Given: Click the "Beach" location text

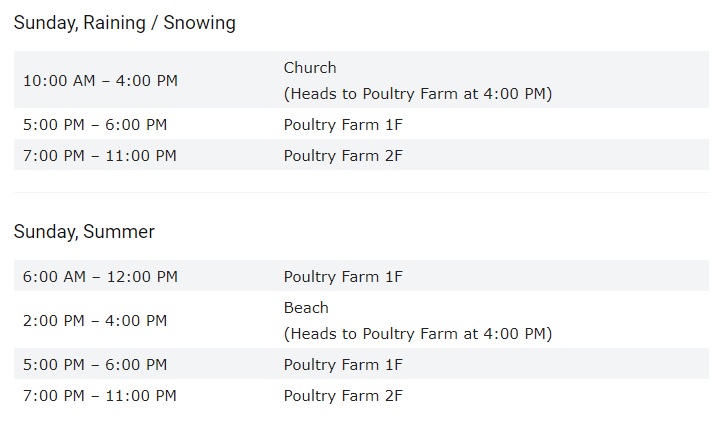Looking at the screenshot, I should coord(306,308).
